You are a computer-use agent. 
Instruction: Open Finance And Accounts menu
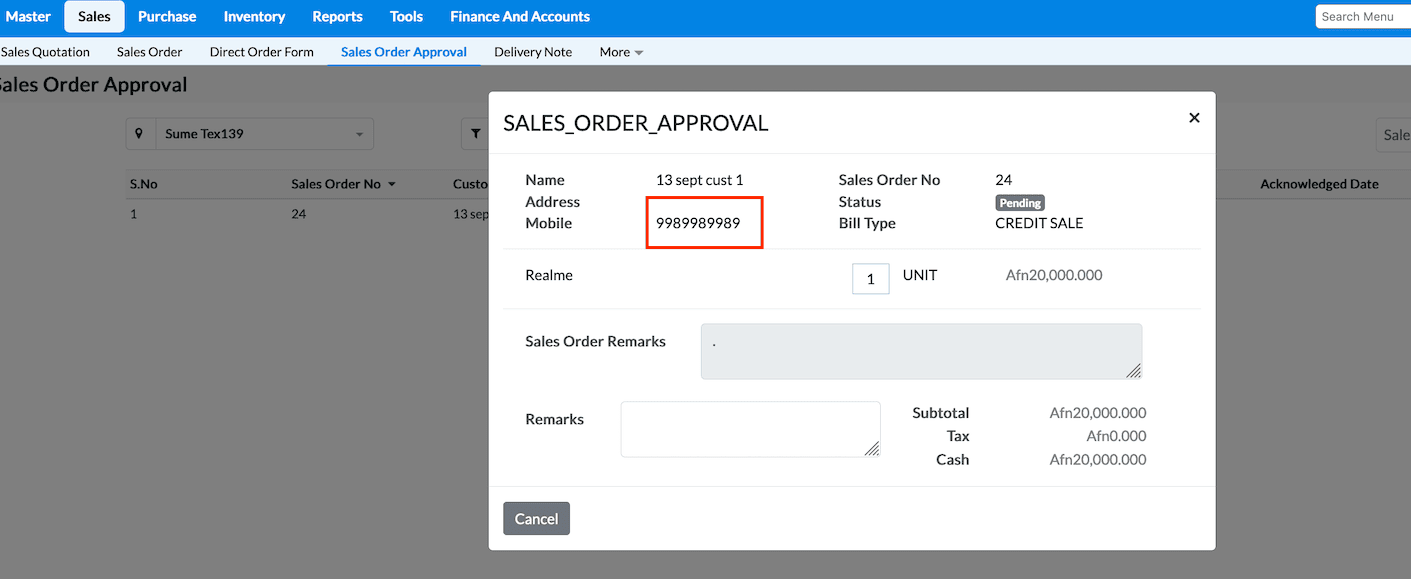coord(520,16)
